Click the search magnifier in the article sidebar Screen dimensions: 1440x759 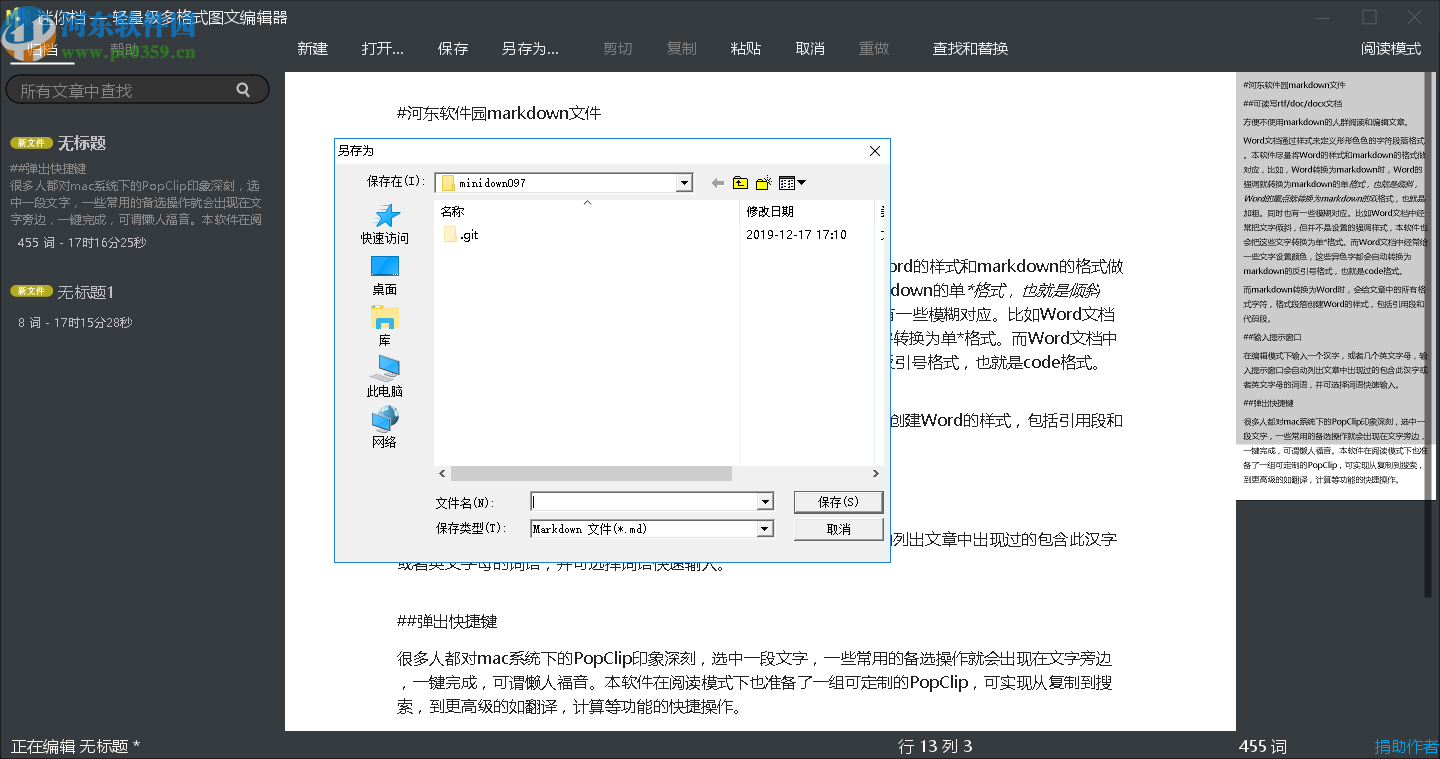pos(243,89)
